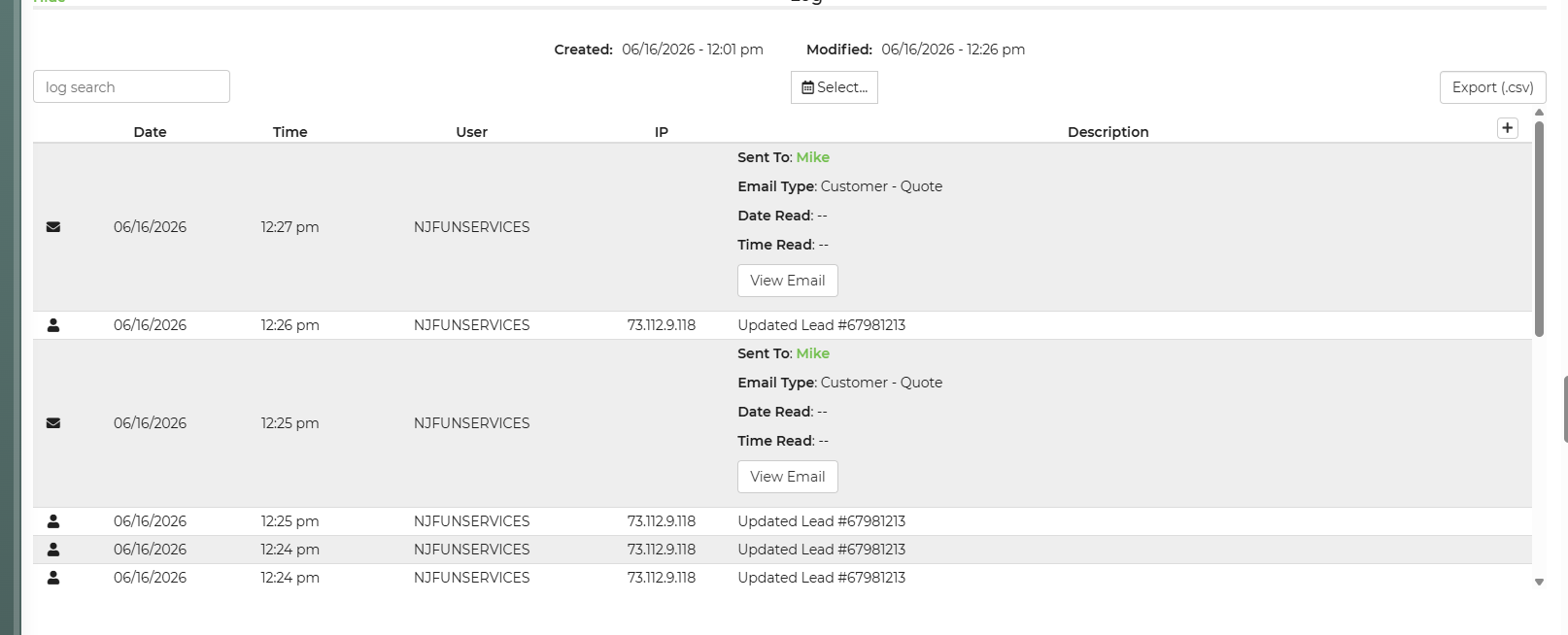Click the 73.112.9.118 IP in the 12:26 pm row
This screenshot has height=635, width=1568.
[x=662, y=325]
